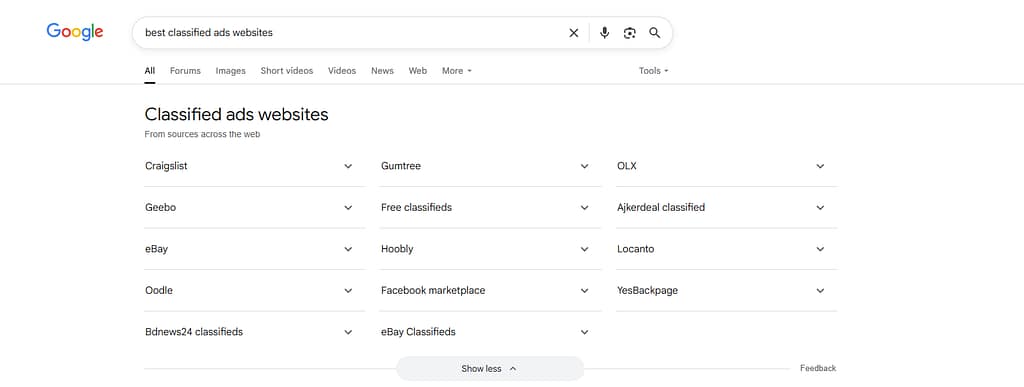Screen dimensions: 1024x387
Task: Switch to the Forums tab
Action: coord(185,70)
